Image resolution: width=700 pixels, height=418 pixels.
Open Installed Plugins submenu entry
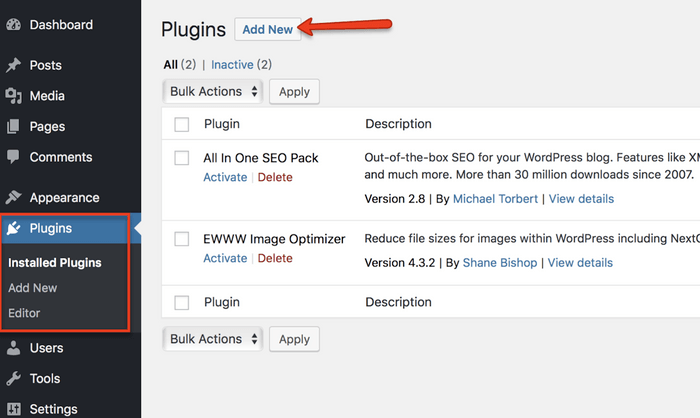point(54,263)
